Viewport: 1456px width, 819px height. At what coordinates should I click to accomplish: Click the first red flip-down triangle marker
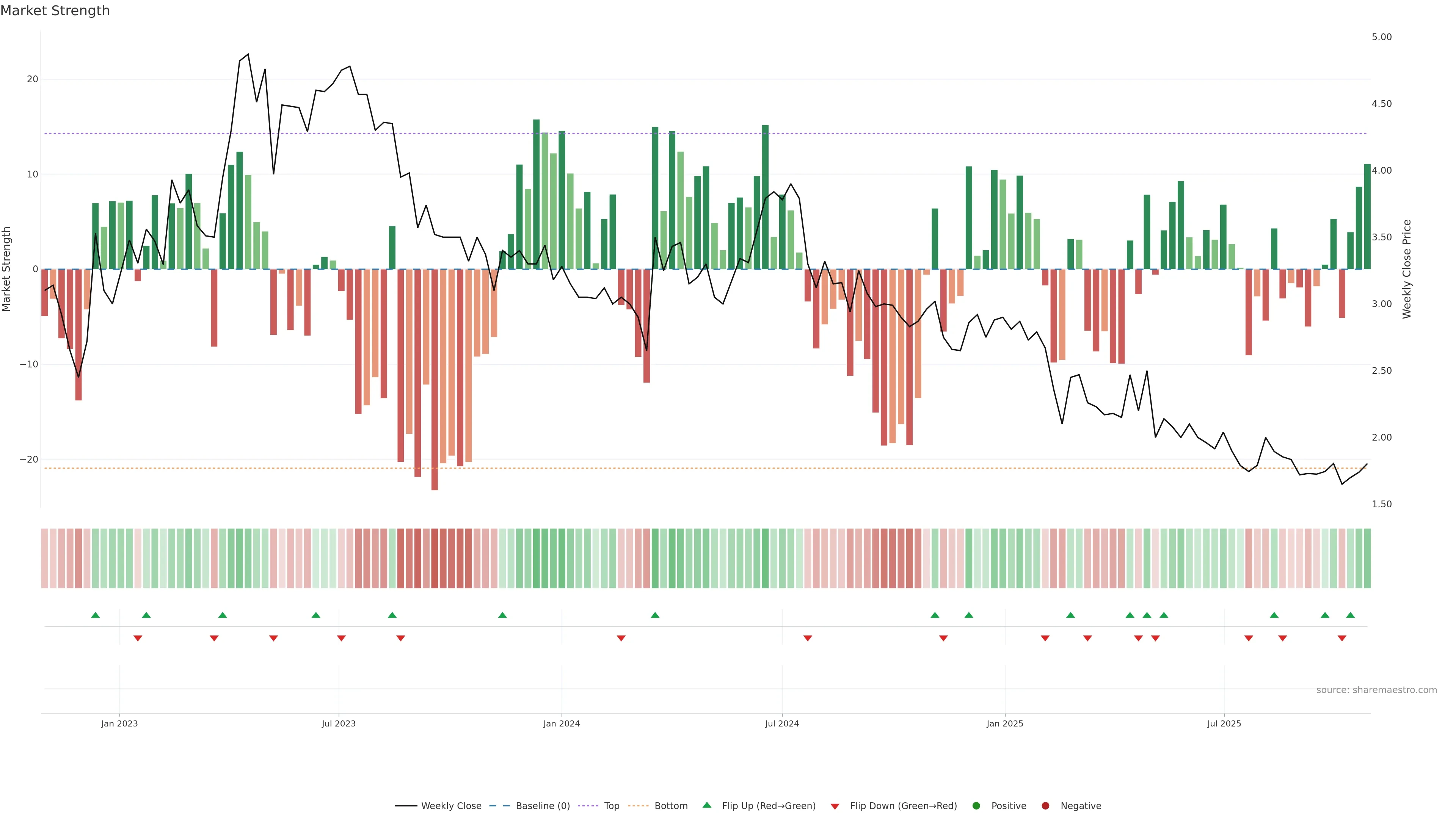coord(138,638)
